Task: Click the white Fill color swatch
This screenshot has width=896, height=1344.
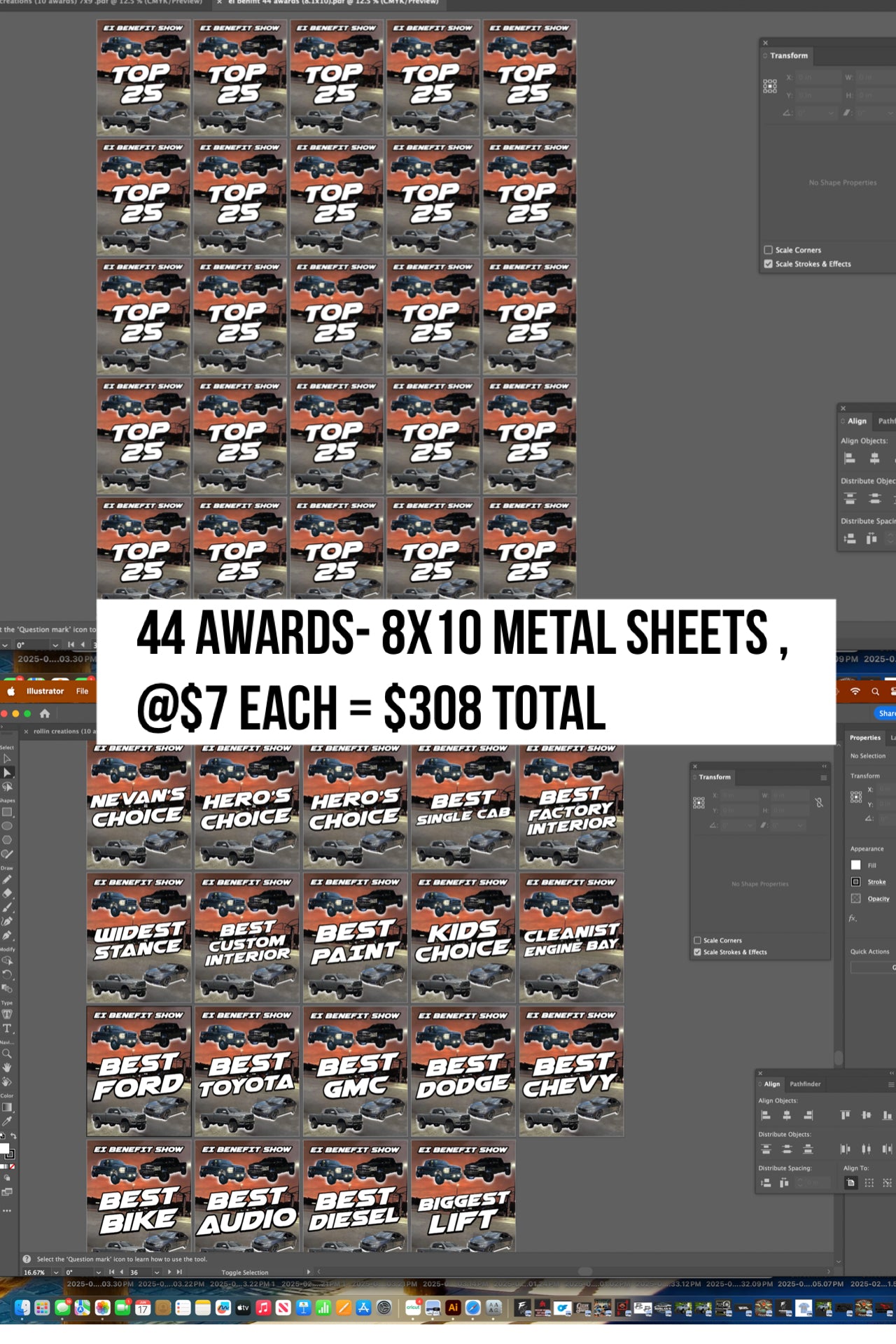Action: click(x=855, y=865)
